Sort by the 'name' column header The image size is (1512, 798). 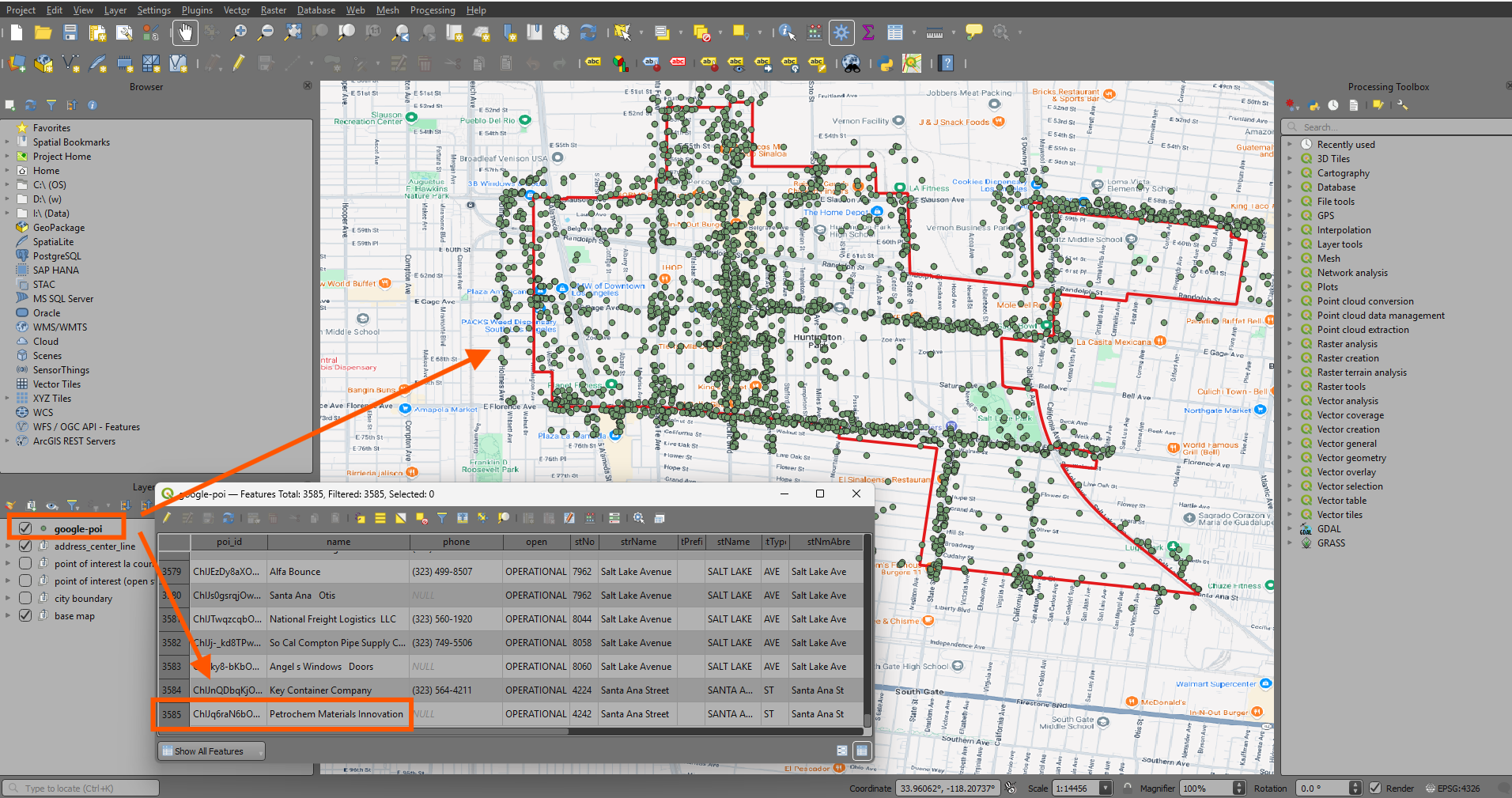pyautogui.click(x=338, y=542)
